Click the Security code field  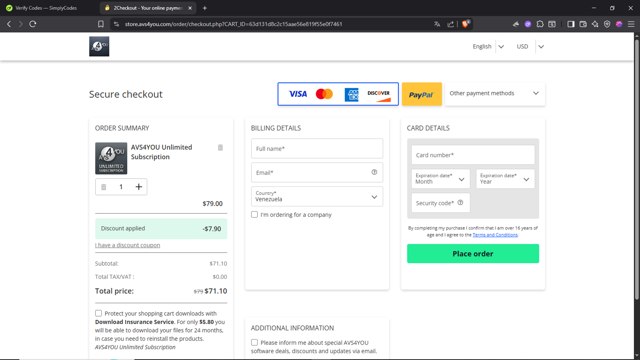pos(440,203)
